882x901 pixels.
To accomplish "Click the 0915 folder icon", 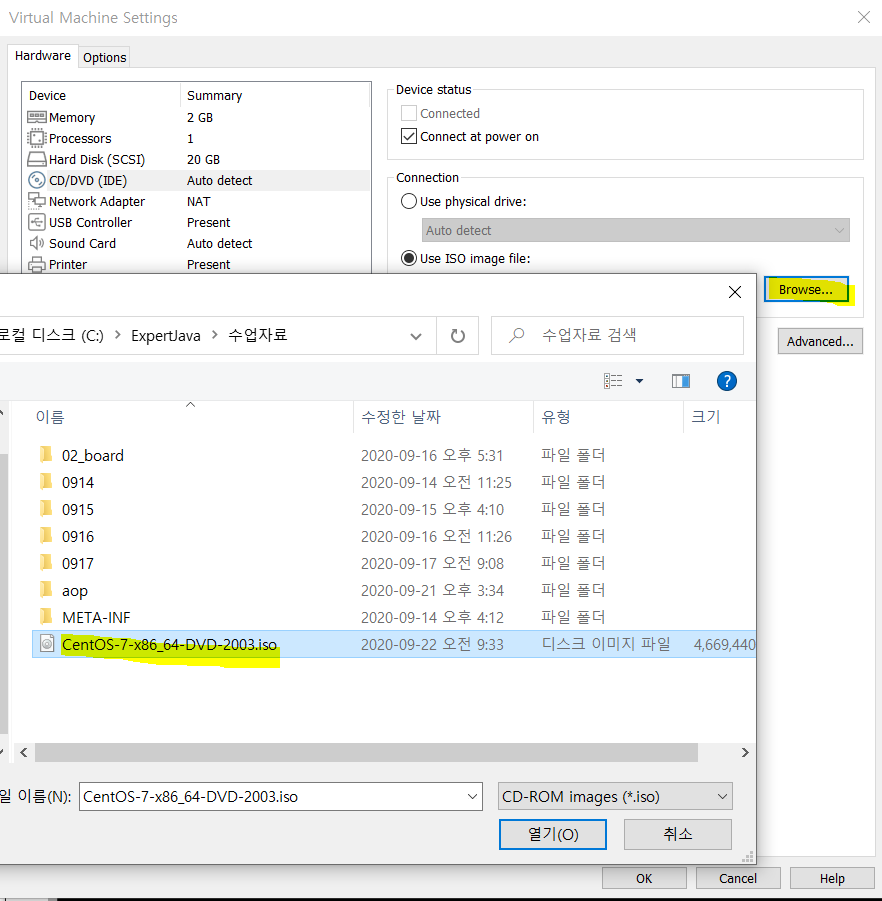I will (46, 509).
